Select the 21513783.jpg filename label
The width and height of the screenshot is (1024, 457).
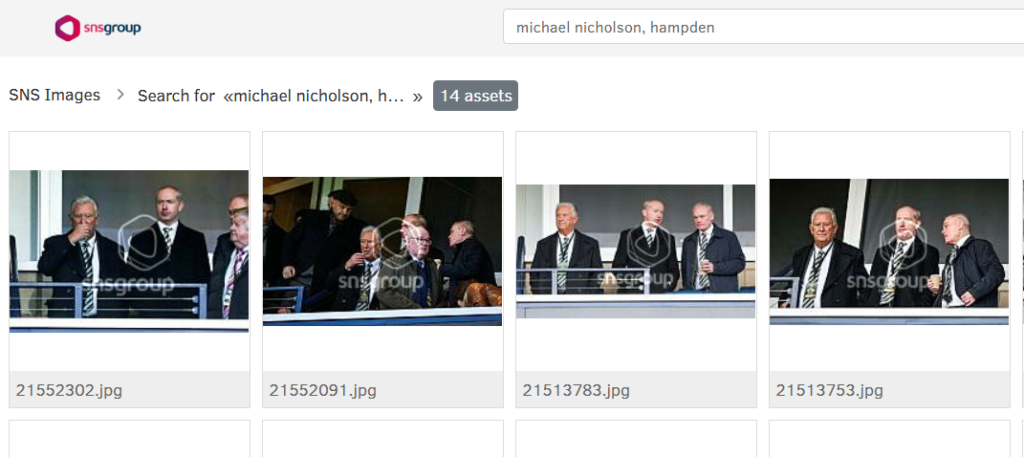click(x=576, y=390)
